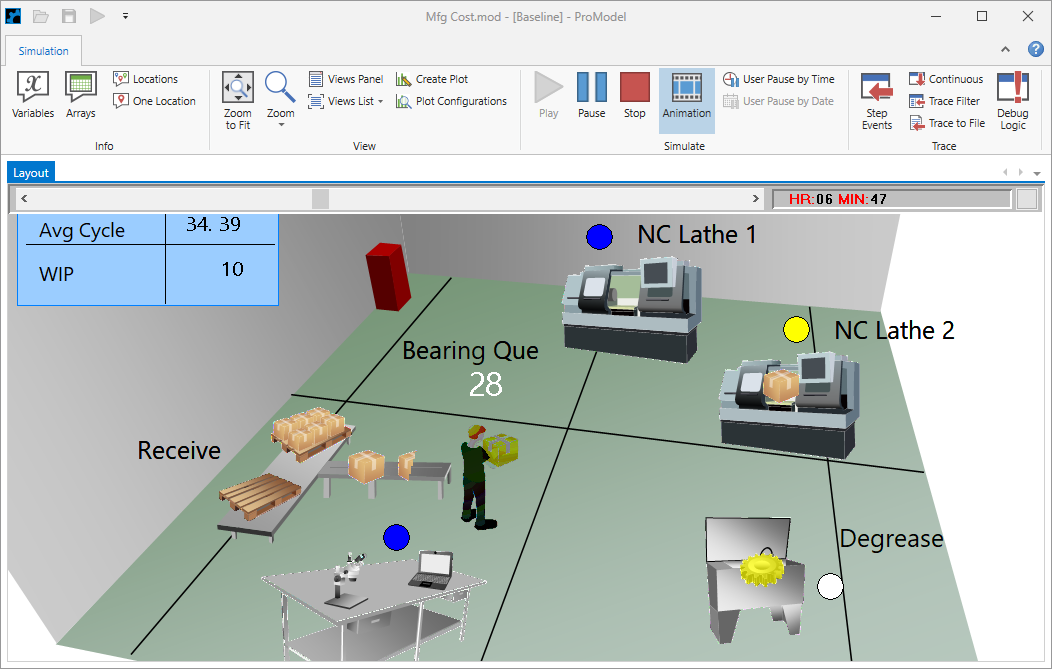
Task: Click the horizontal layout scrollbar right arrow
Action: tap(756, 198)
